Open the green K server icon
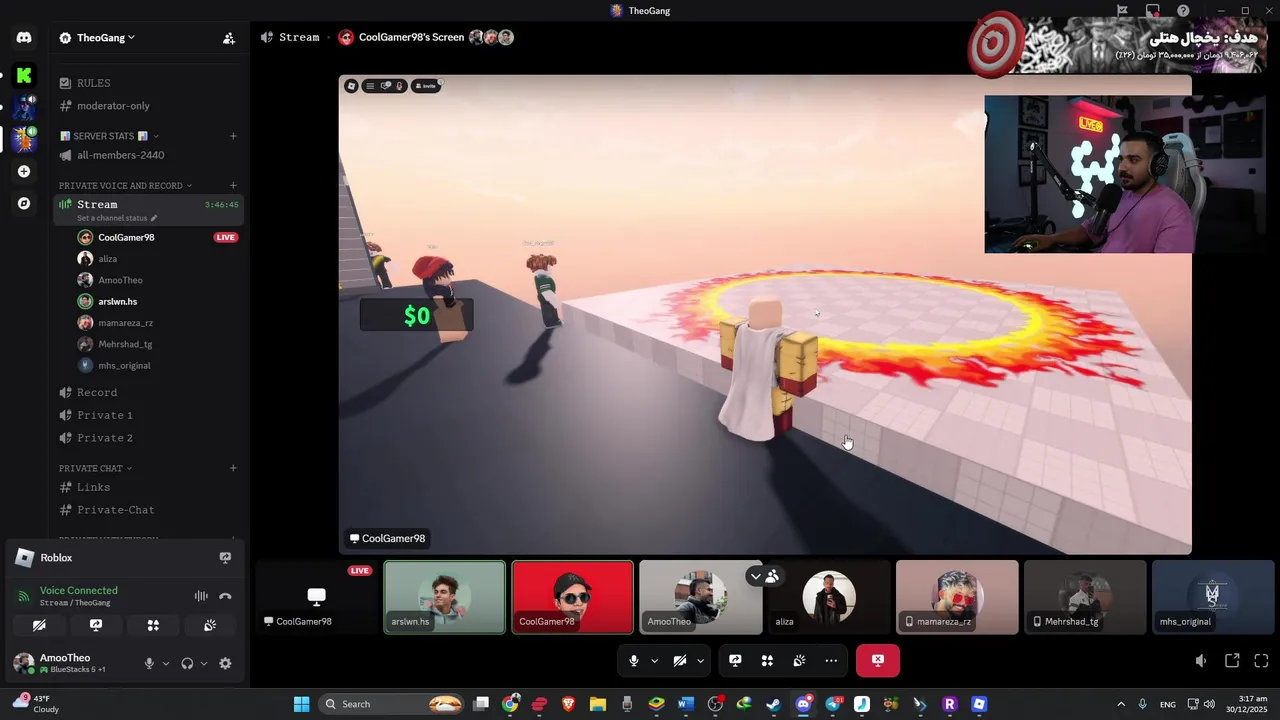Viewport: 1280px width, 720px height. (x=24, y=75)
